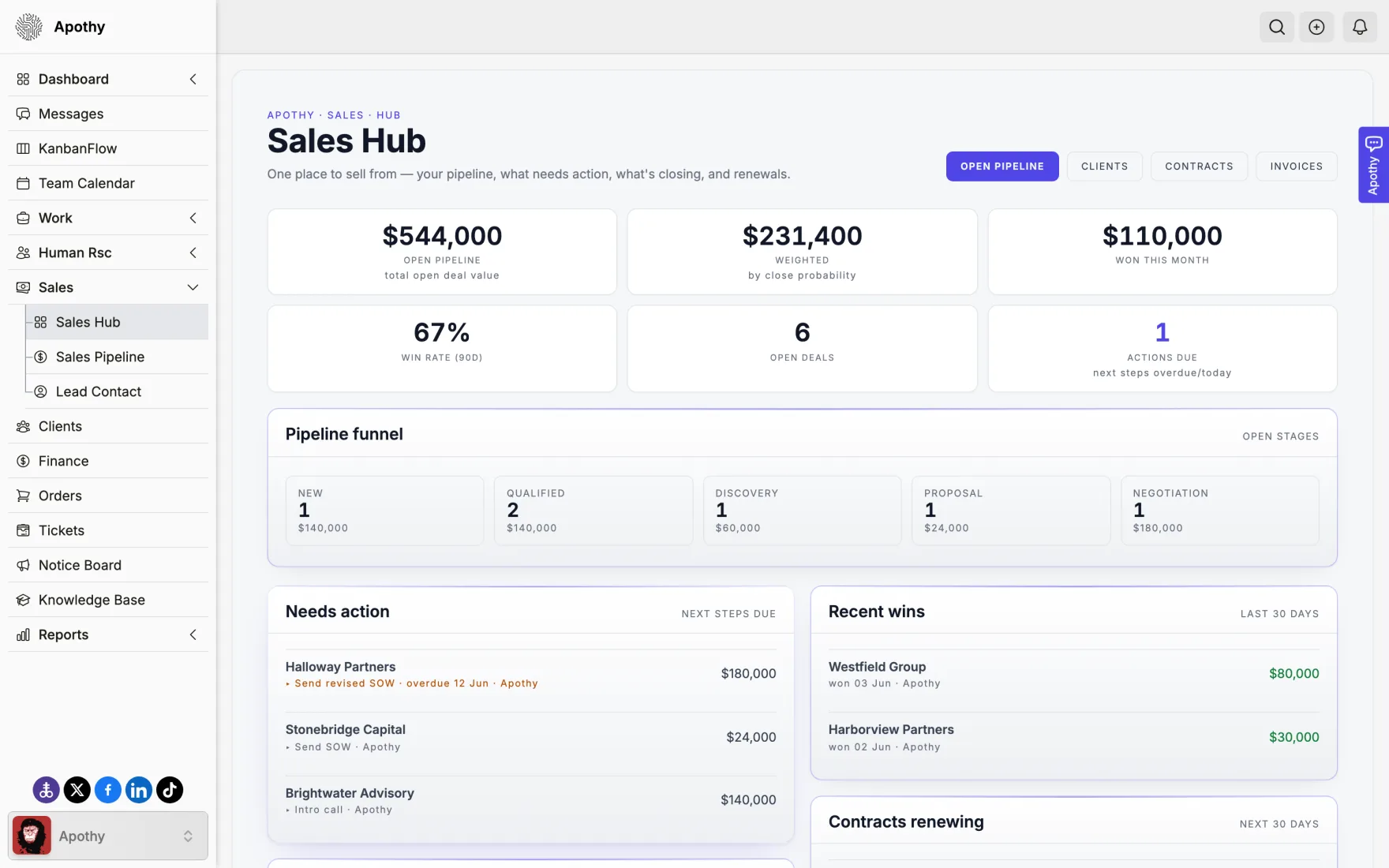
Task: Click the Invoices header button
Action: click(x=1296, y=166)
